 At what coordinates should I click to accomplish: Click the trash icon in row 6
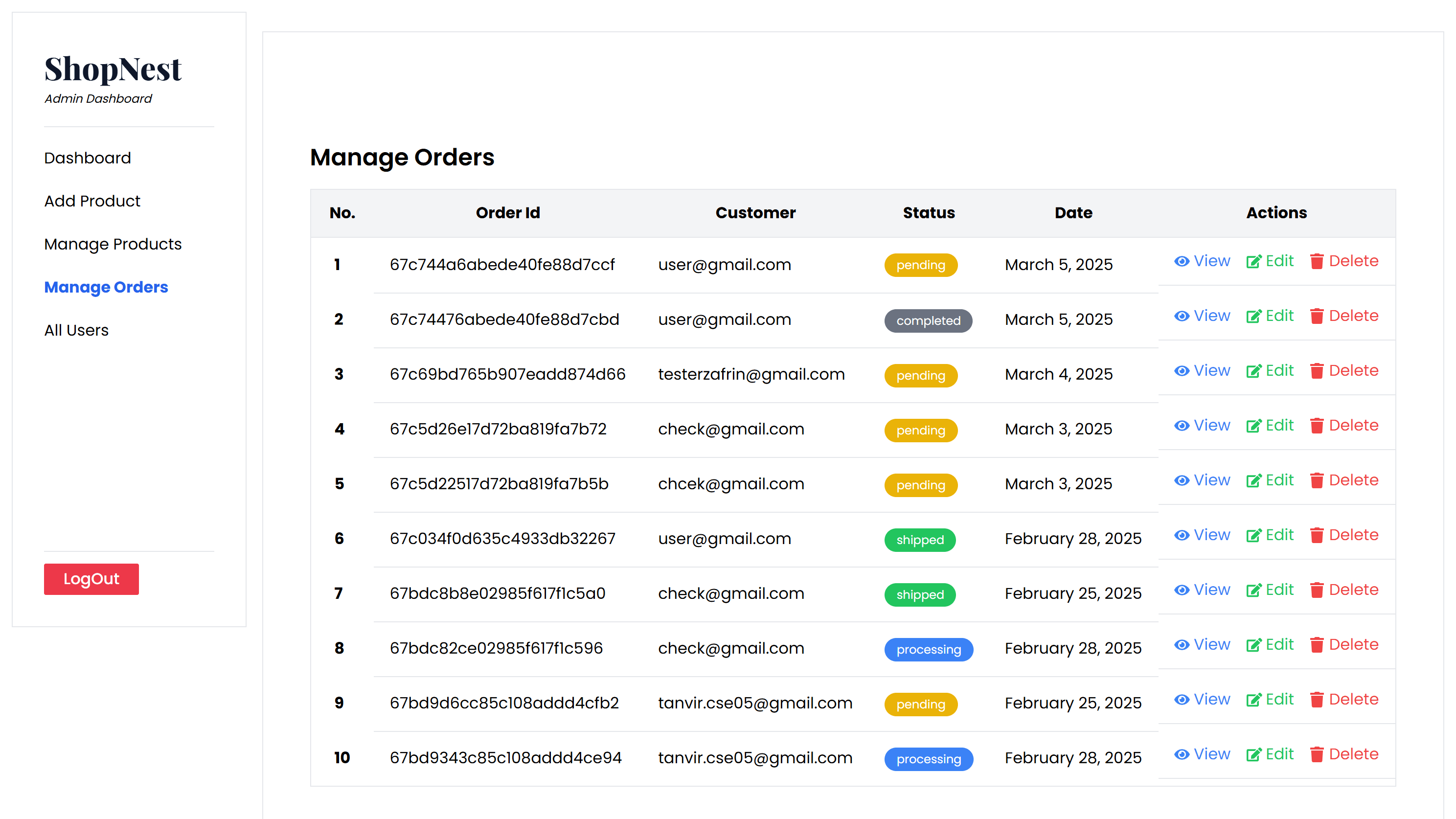(x=1317, y=535)
